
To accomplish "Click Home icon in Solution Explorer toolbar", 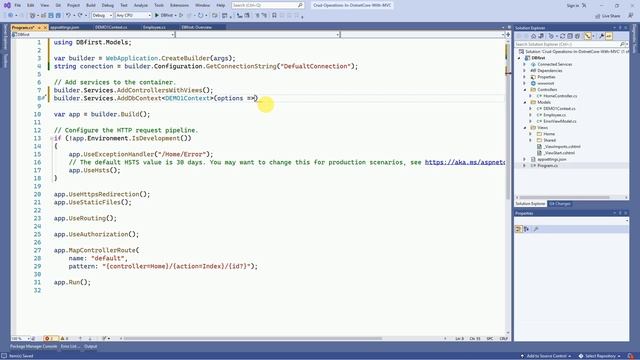I will (x=533, y=36).
